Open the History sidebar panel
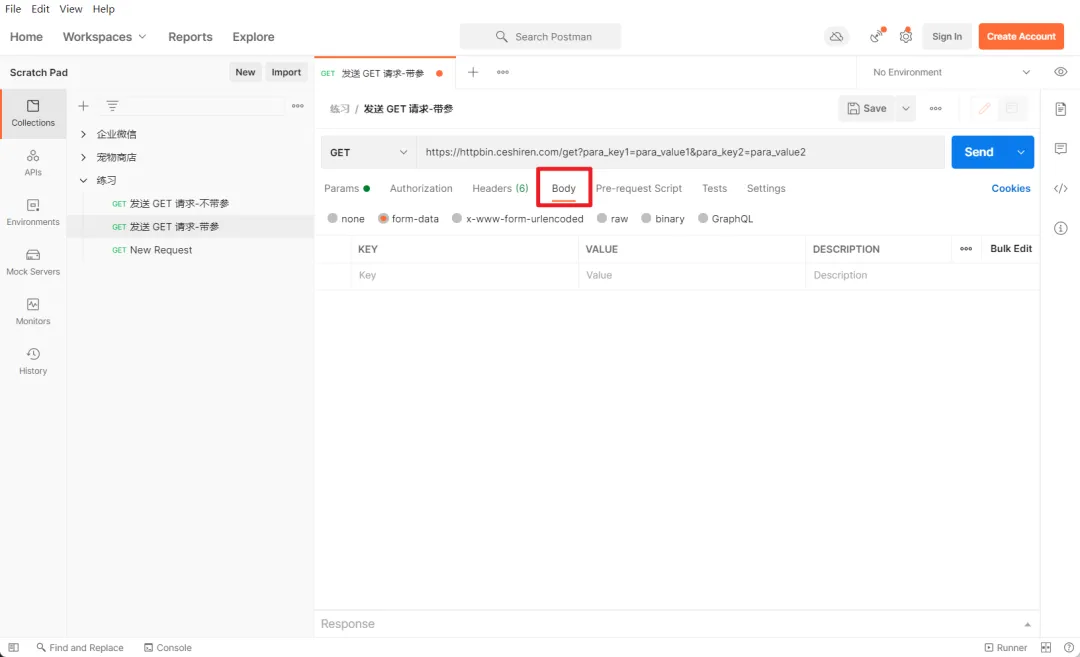The height and width of the screenshot is (657, 1080). click(33, 362)
